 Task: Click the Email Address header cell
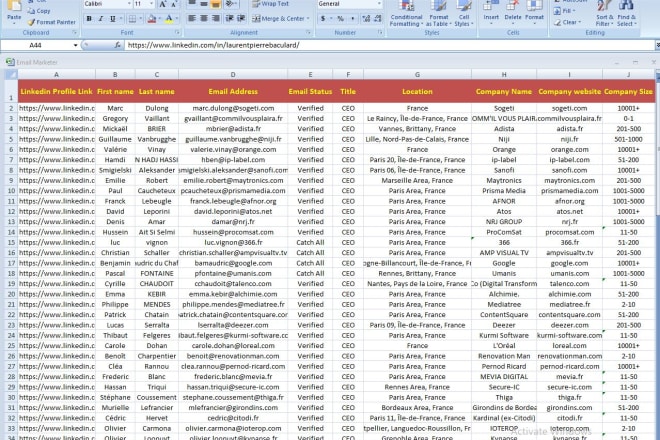(233, 91)
